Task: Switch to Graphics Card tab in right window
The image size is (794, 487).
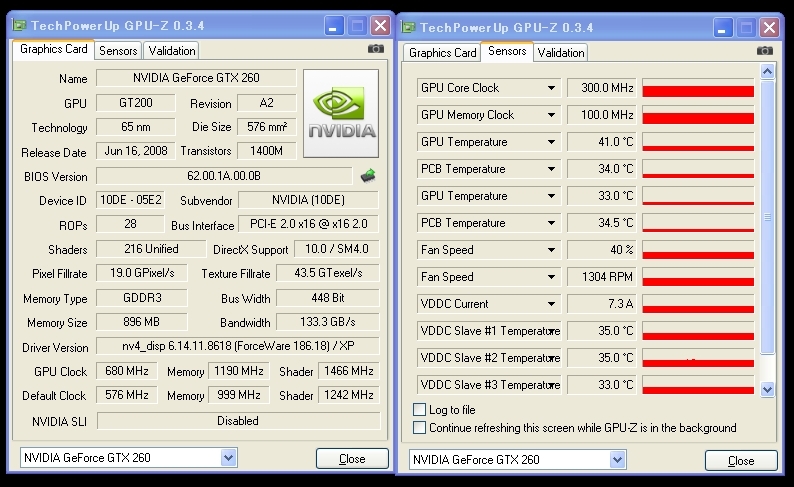Action: tap(443, 53)
